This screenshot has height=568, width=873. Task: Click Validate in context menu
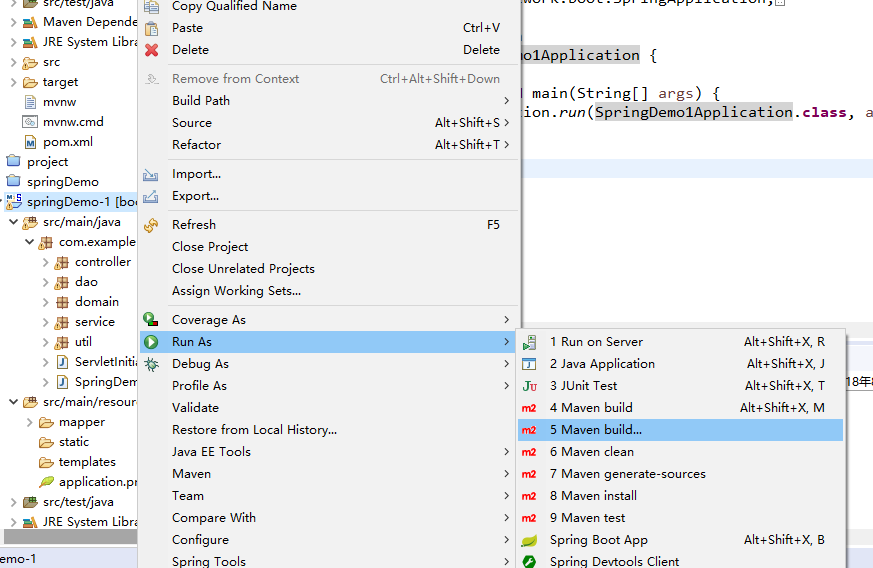click(328, 408)
